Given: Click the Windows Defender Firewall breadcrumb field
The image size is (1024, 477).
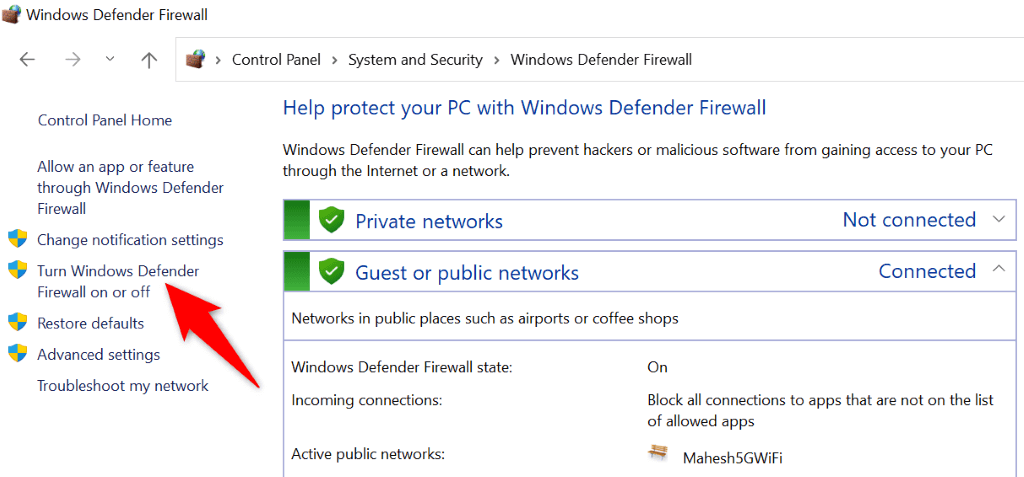Looking at the screenshot, I should click(x=601, y=60).
